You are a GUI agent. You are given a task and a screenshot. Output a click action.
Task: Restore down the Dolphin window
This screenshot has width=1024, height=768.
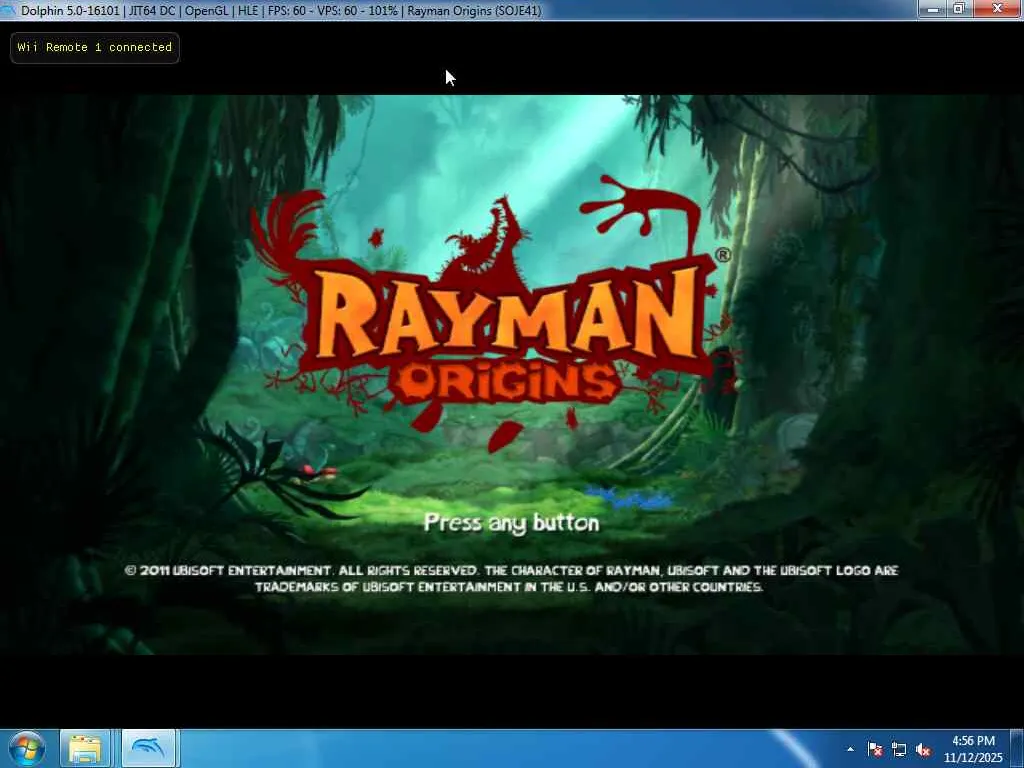[959, 9]
